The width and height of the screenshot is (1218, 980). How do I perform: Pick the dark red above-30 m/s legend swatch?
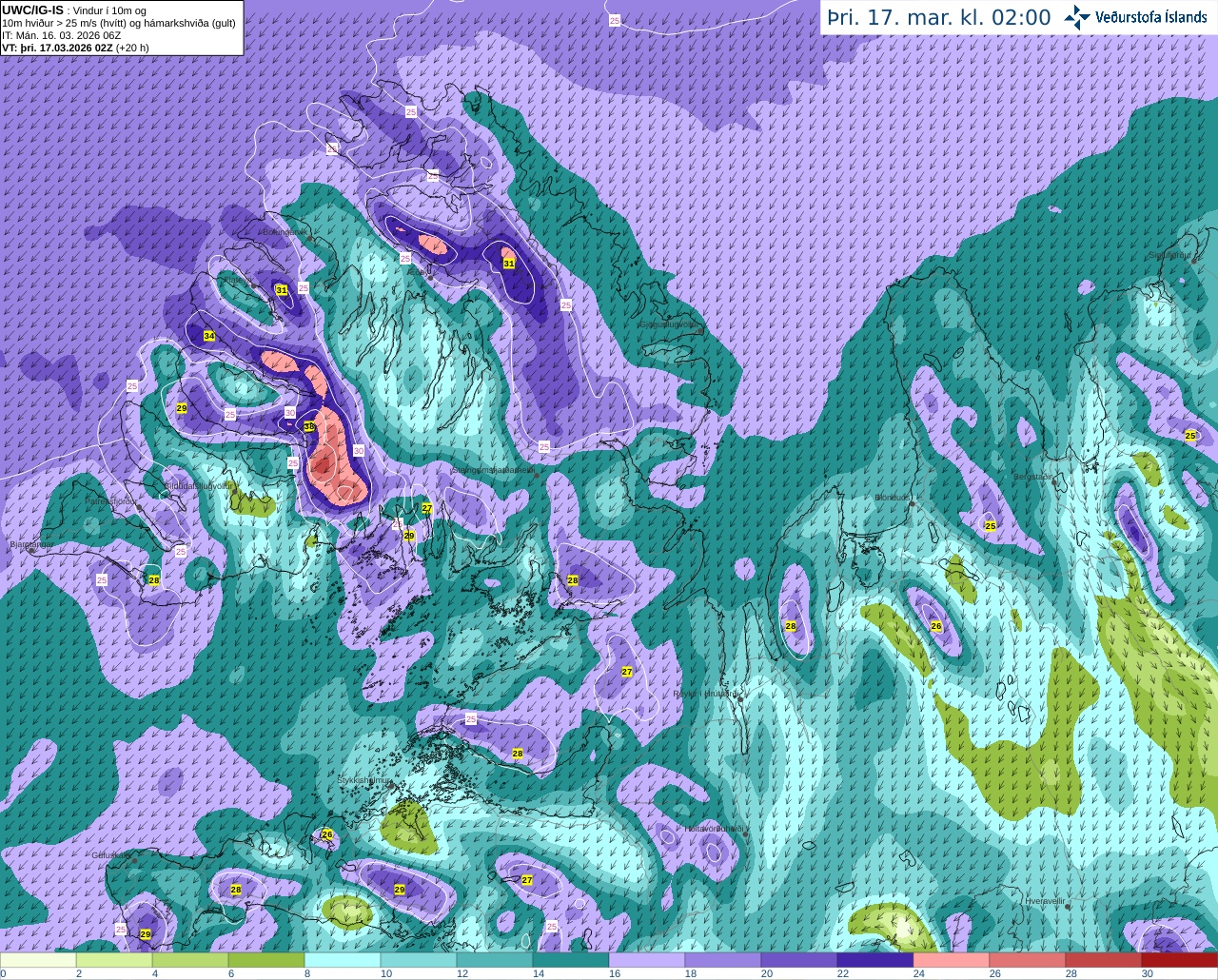coord(1180,960)
